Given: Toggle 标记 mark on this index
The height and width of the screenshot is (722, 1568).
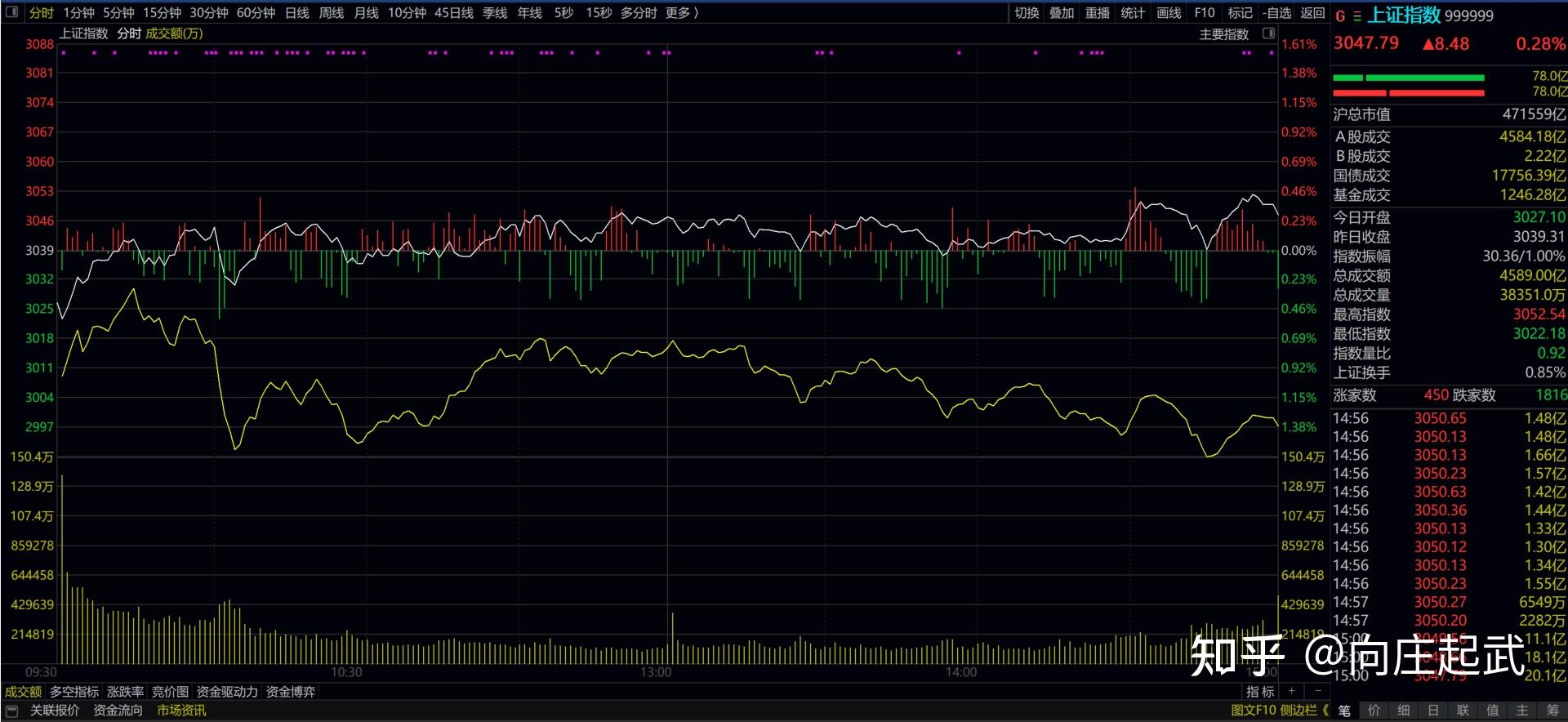Looking at the screenshot, I should (x=1240, y=12).
